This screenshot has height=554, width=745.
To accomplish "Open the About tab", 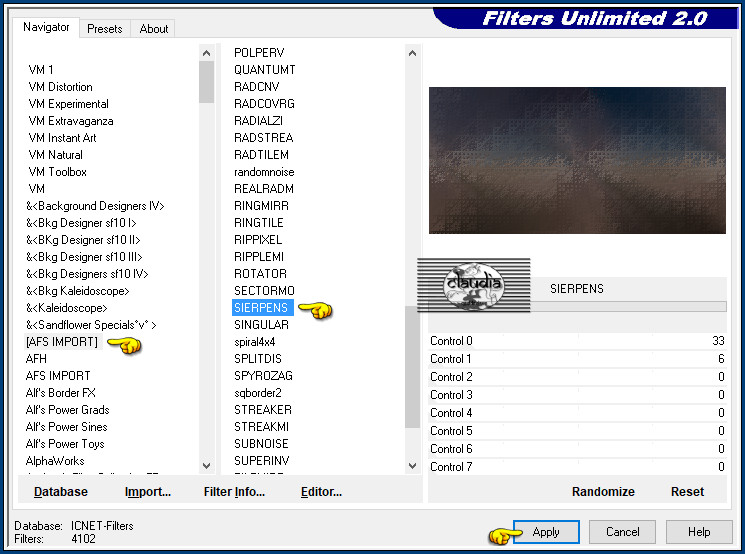I will click(153, 29).
